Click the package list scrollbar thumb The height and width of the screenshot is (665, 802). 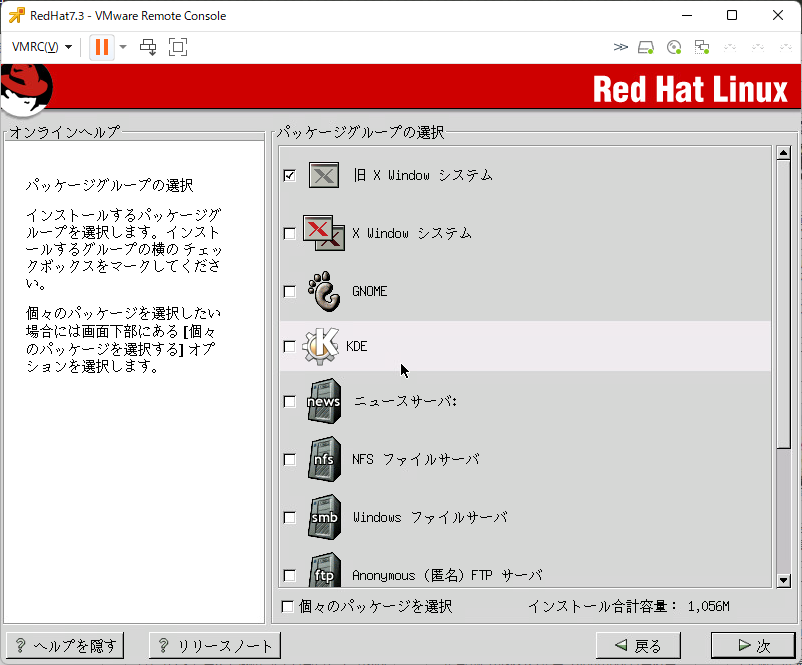783,304
